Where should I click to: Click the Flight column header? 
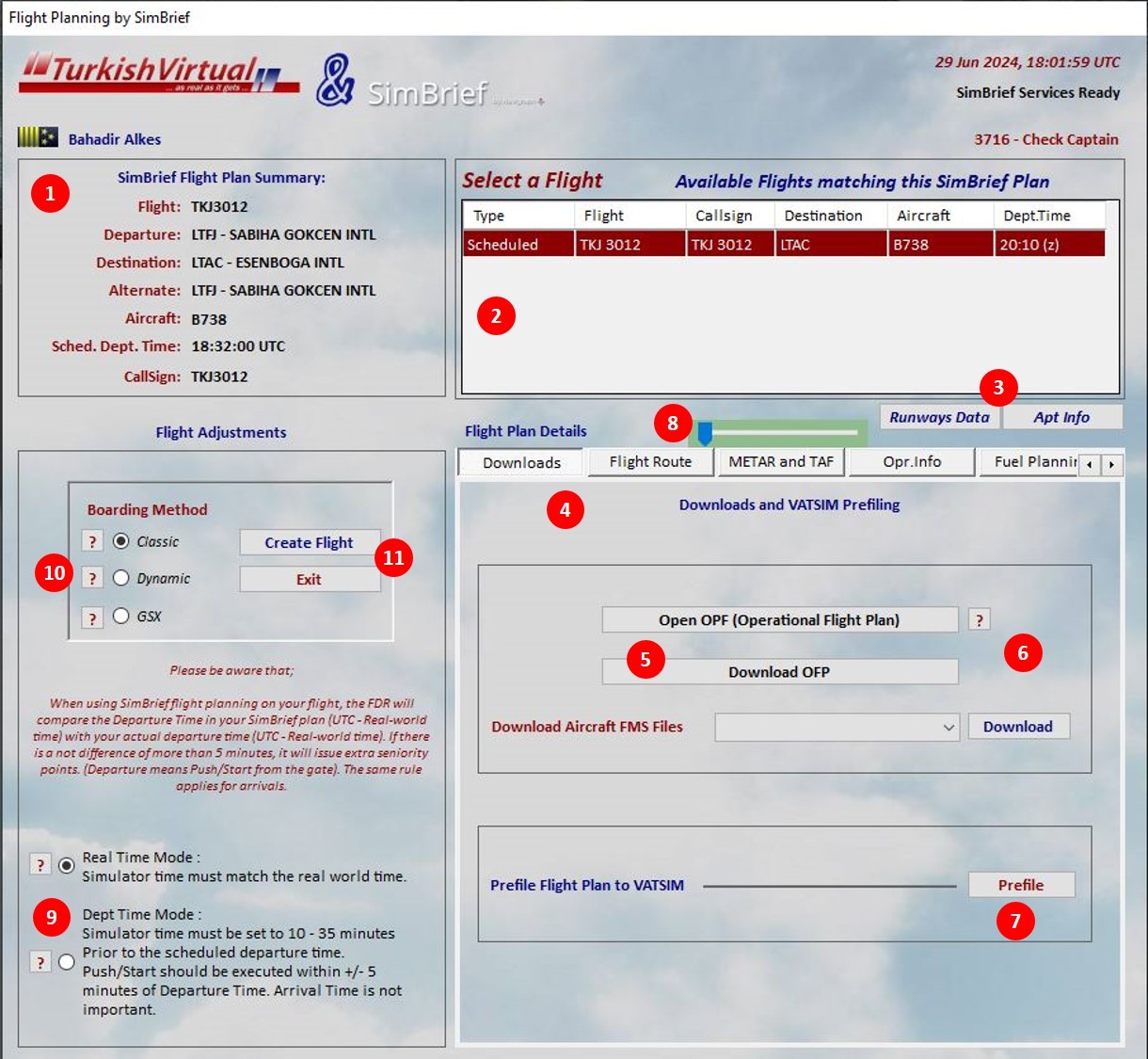pyautogui.click(x=630, y=216)
